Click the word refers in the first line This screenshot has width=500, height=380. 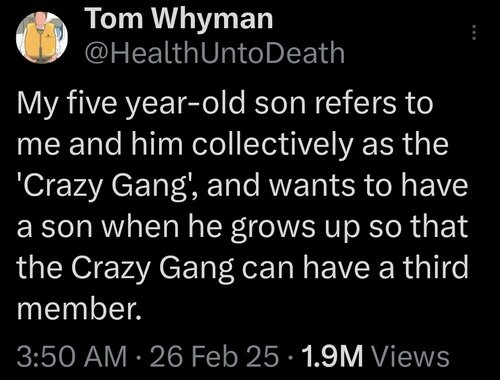[x=349, y=103]
